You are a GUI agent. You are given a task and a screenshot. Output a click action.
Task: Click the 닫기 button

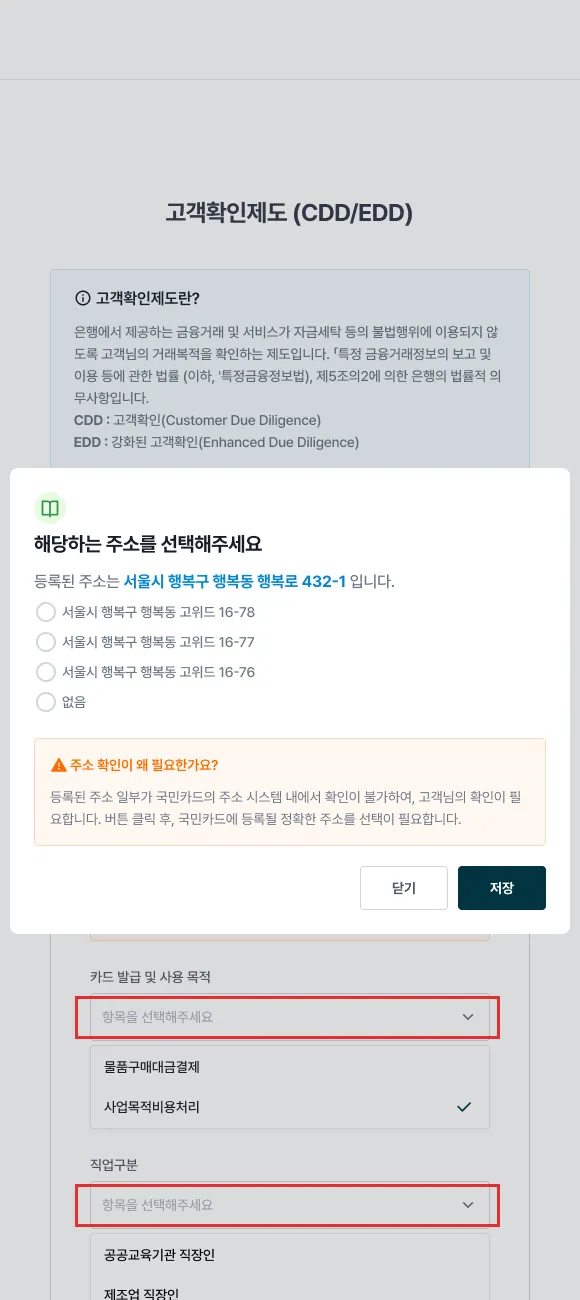pyautogui.click(x=404, y=888)
